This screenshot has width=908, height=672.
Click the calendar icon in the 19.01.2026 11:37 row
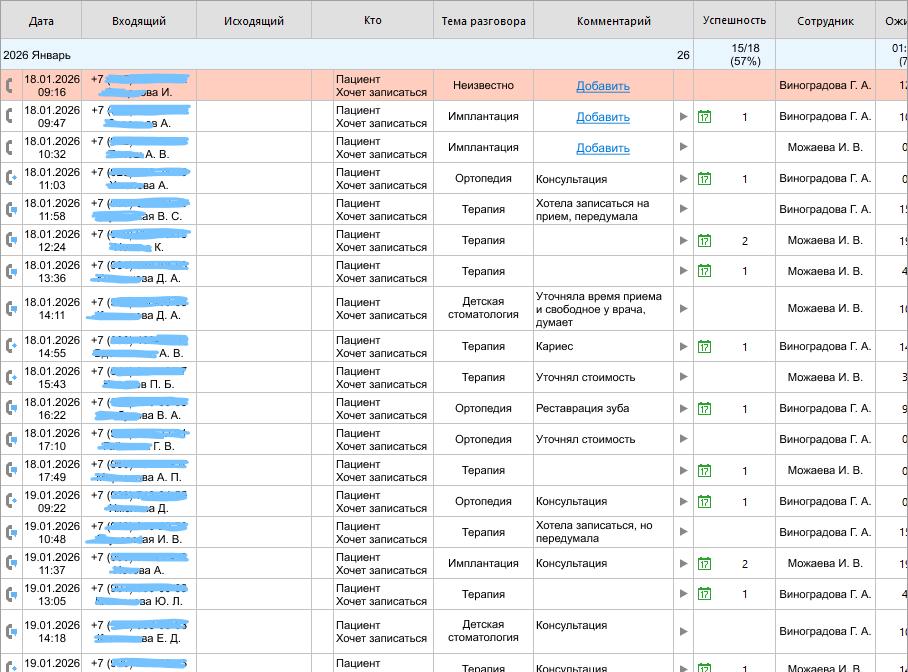tap(704, 564)
